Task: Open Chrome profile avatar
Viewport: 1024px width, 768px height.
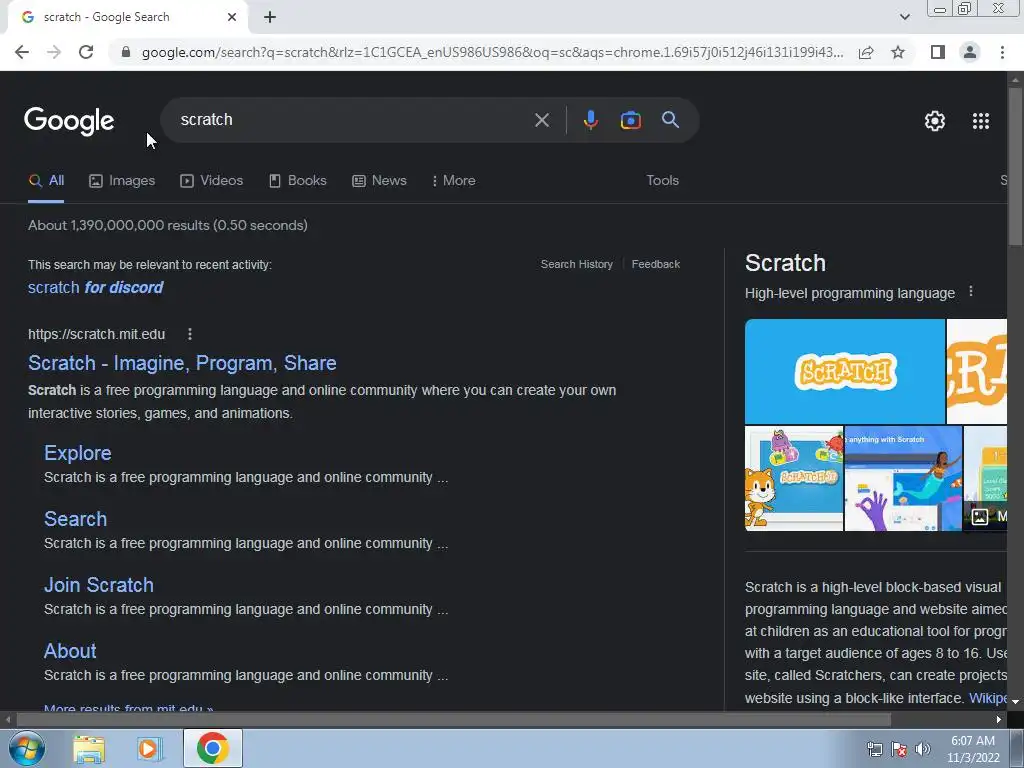Action: click(970, 52)
